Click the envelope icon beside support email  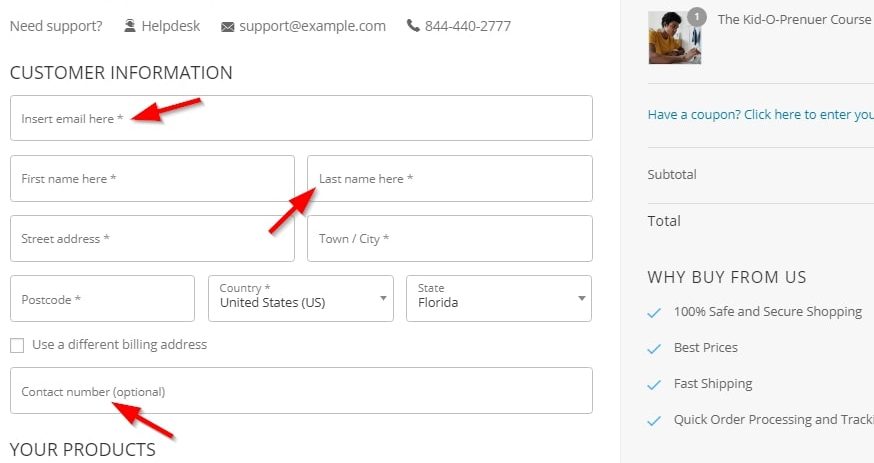pos(227,27)
